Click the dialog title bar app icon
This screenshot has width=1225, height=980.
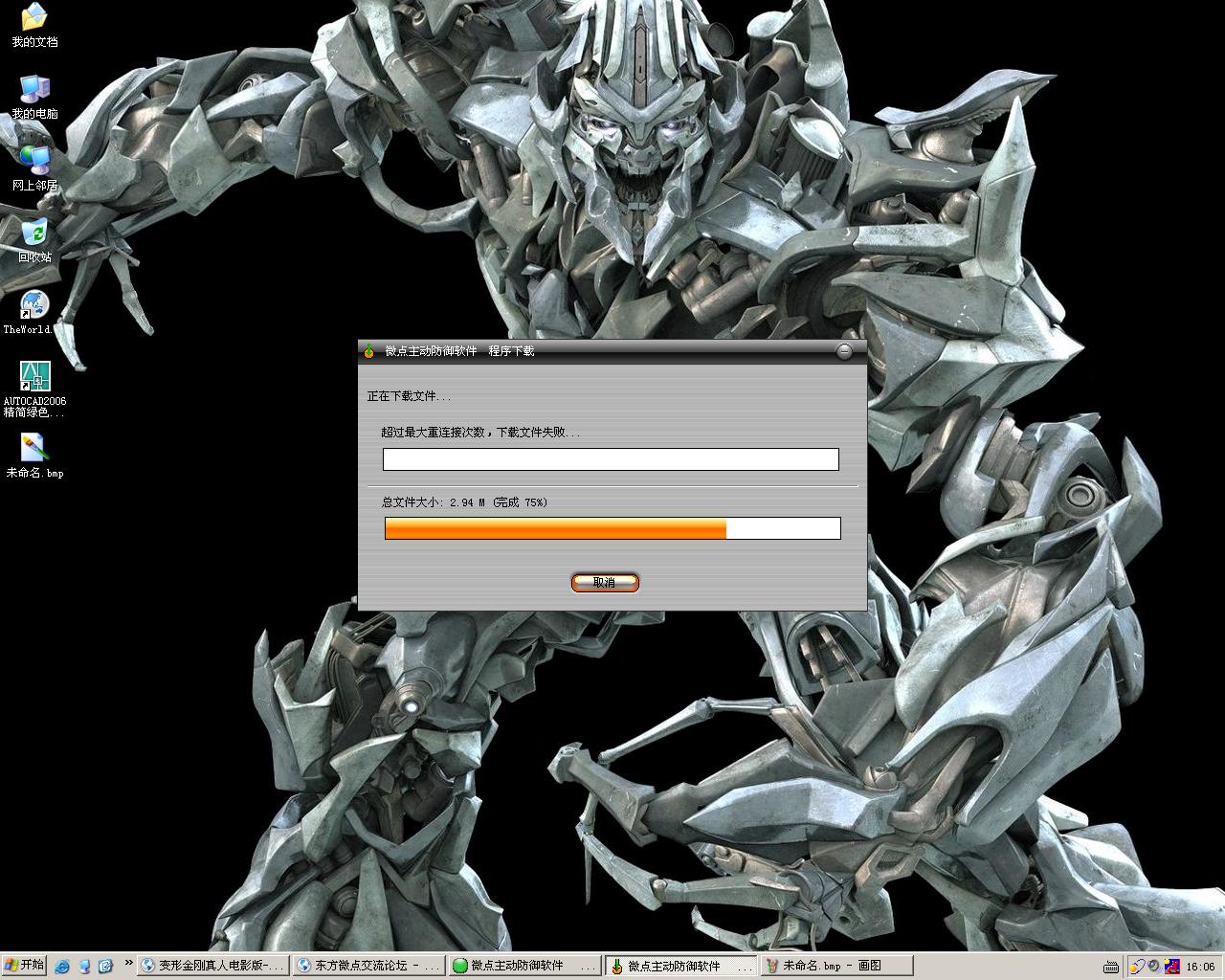tap(369, 351)
